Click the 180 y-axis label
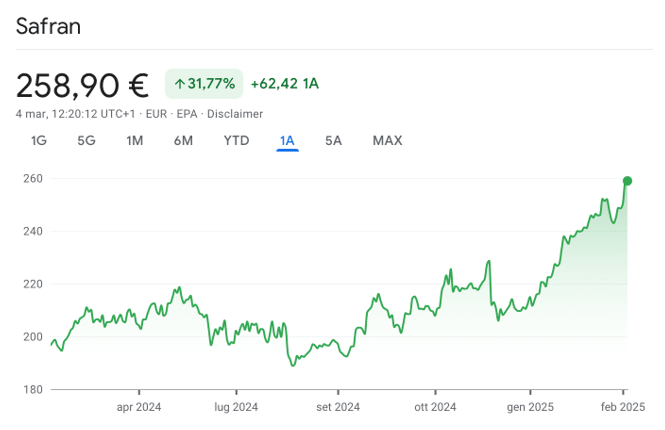 point(33,390)
